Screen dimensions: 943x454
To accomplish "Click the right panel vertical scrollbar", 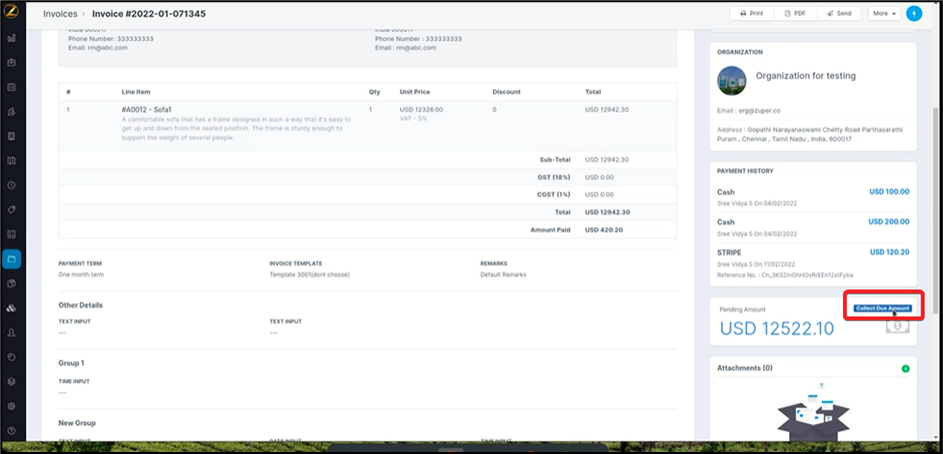I will (935, 210).
